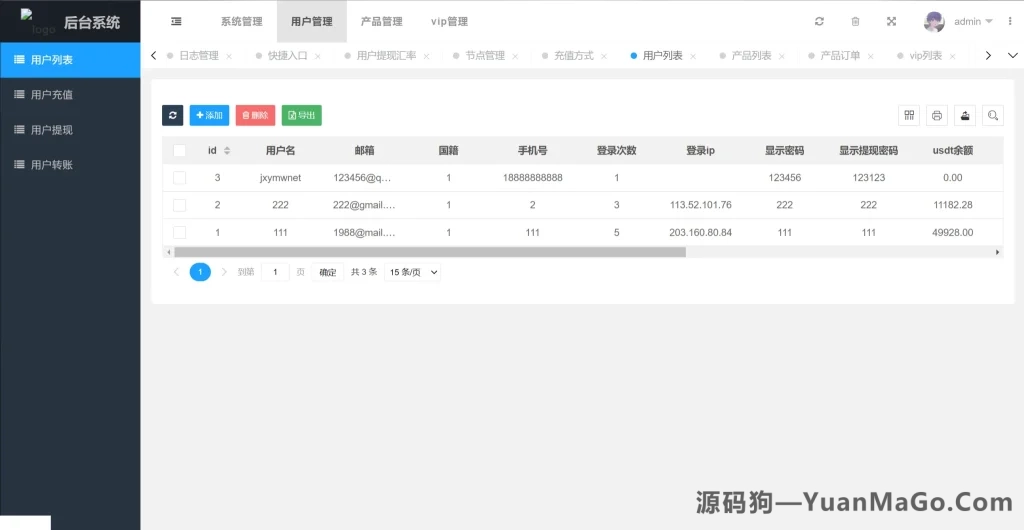This screenshot has width=1024, height=530.
Task: Click the refresh icon in top header
Action: (819, 22)
